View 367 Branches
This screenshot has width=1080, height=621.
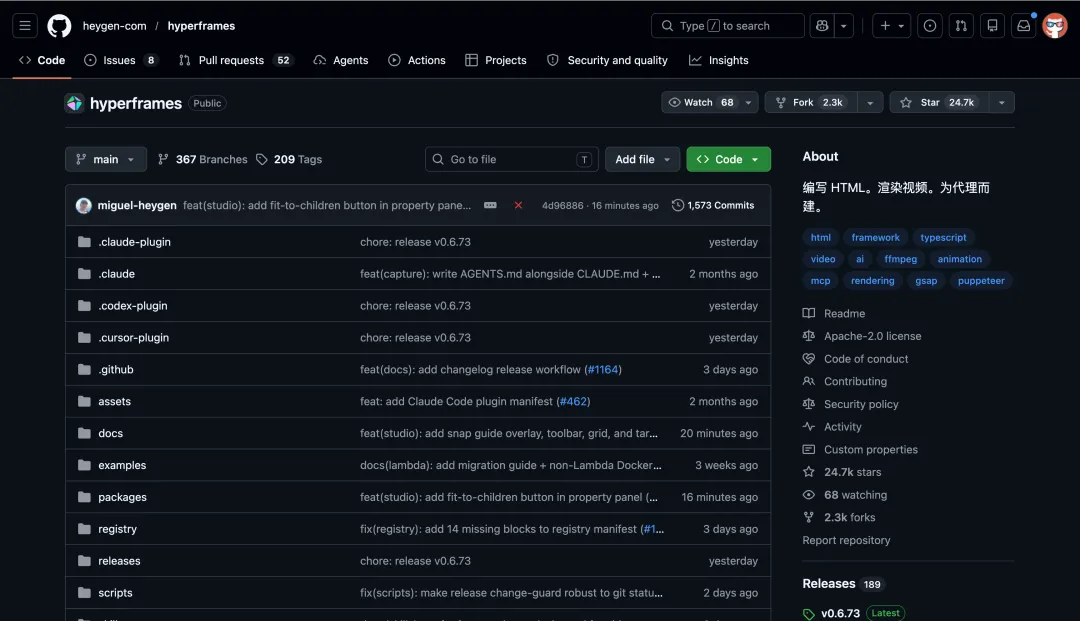click(202, 159)
